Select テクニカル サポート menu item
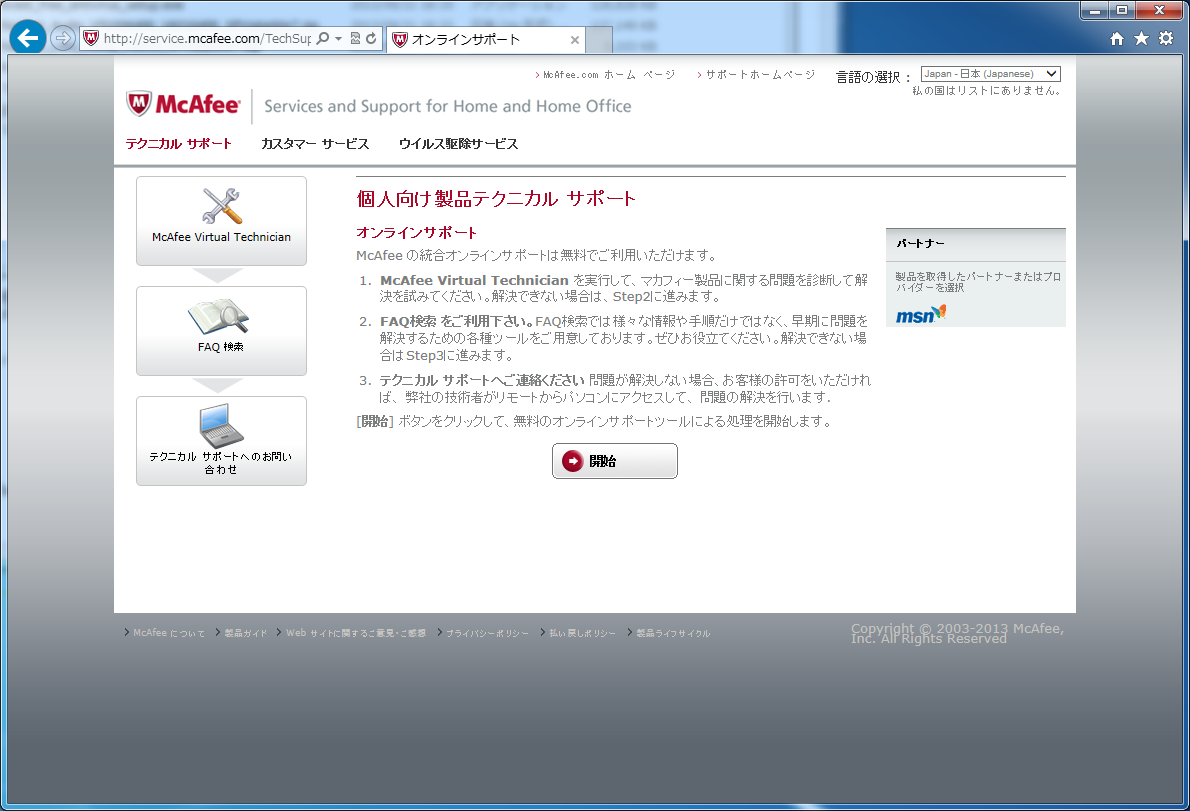 click(x=178, y=143)
